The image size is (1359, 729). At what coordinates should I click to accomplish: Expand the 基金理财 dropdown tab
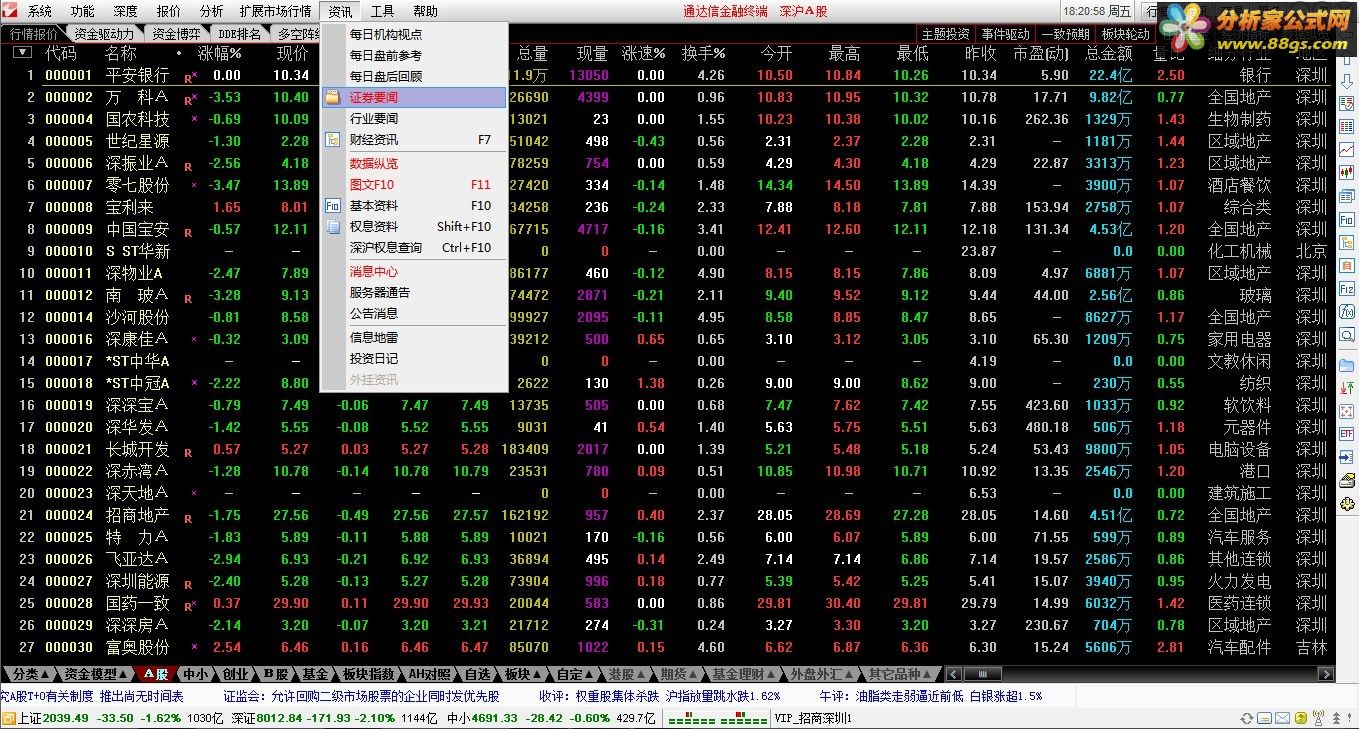click(743, 674)
